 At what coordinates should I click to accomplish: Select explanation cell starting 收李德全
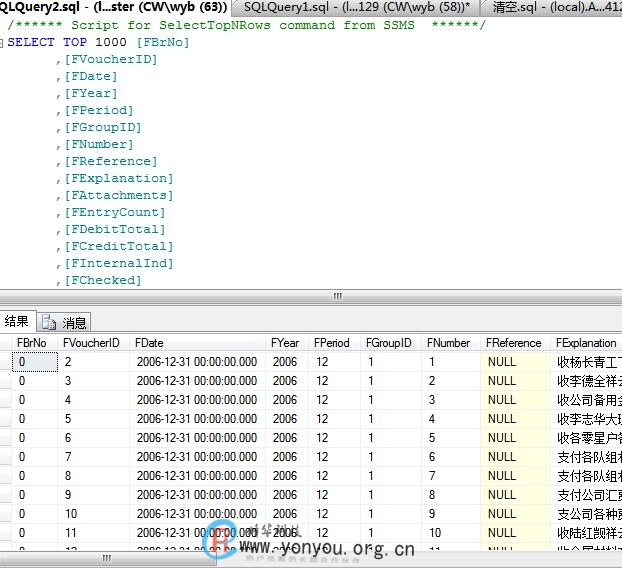586,381
